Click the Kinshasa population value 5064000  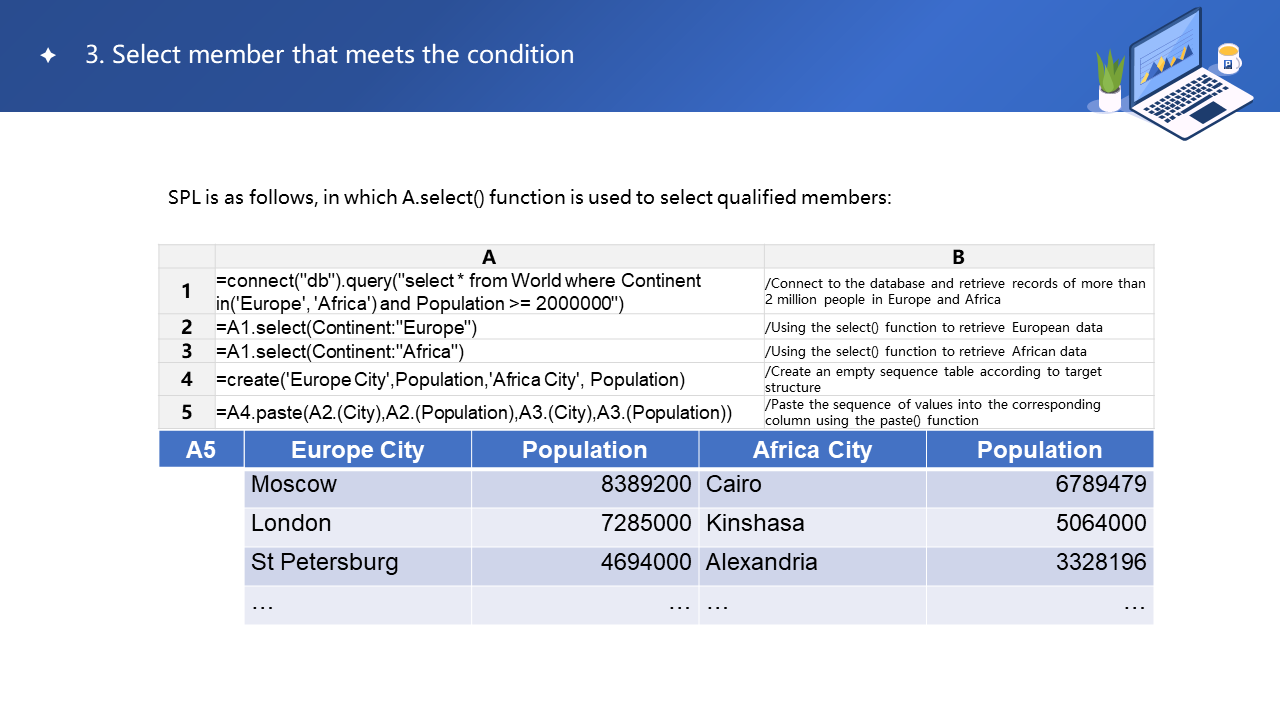[x=1040, y=524]
